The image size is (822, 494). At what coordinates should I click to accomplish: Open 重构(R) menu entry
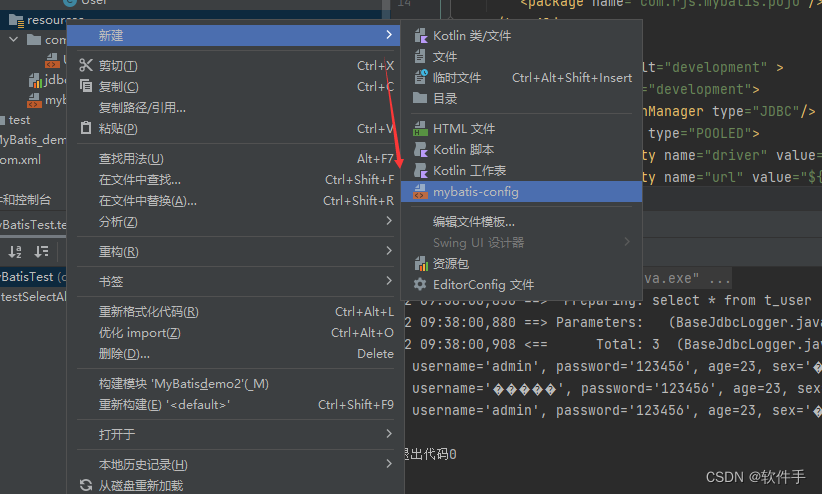coord(236,251)
